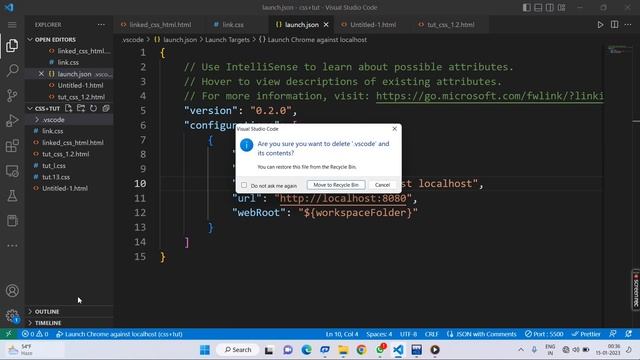Change indentation via Spaces: 4
Screen dimensions: 640x360
379,334
